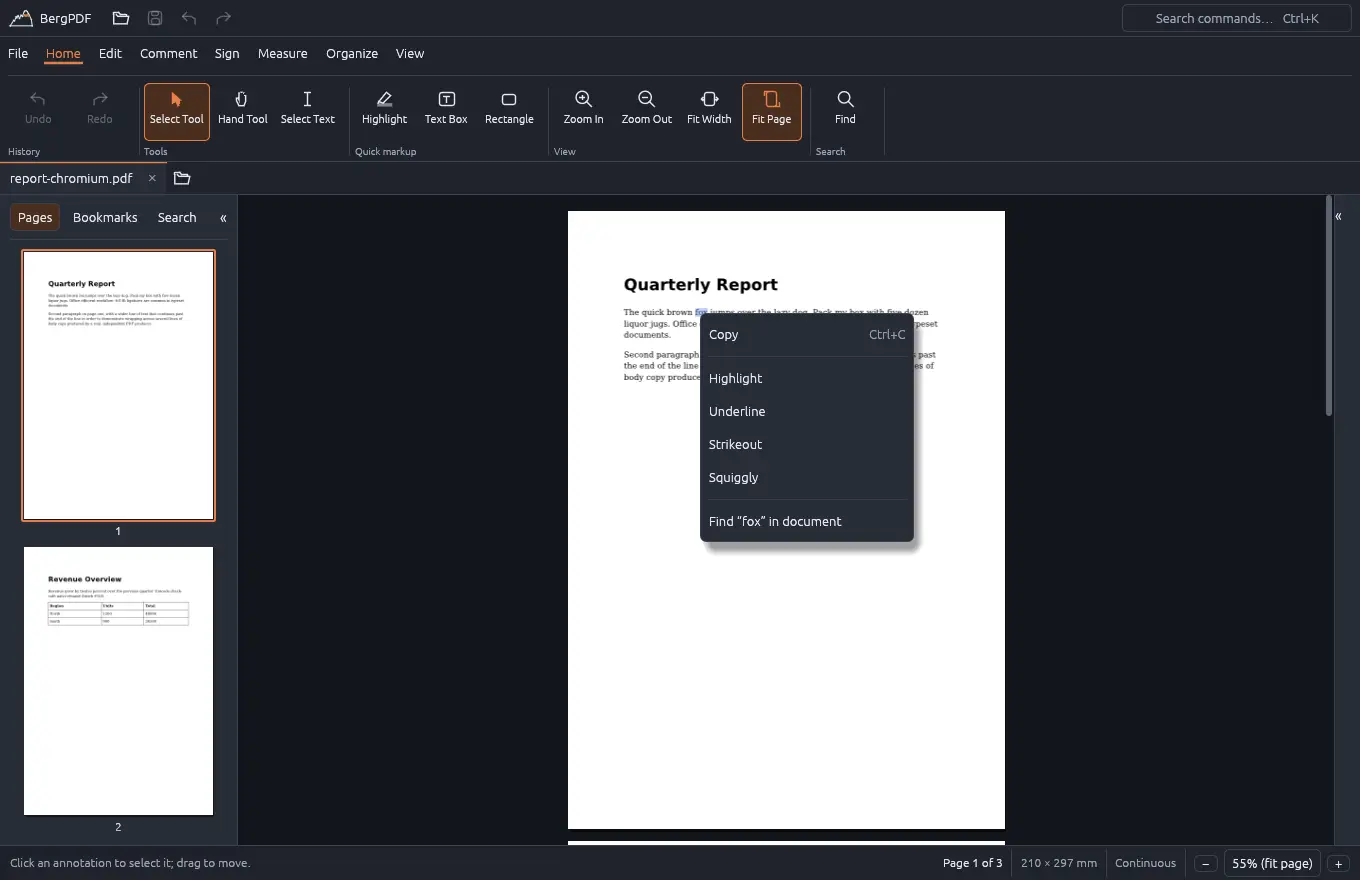Screen dimensions: 1360x880
Task: Switch sidebar to the Search tab
Action: (x=177, y=217)
